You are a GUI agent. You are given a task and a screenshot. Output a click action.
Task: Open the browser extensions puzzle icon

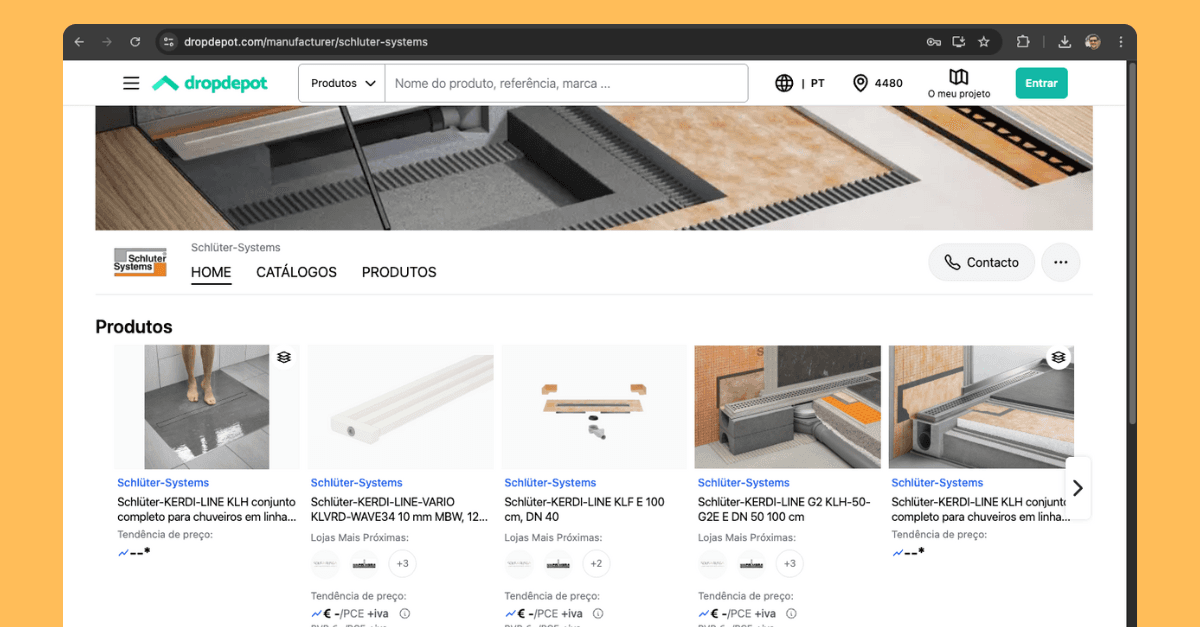[x=1023, y=42]
